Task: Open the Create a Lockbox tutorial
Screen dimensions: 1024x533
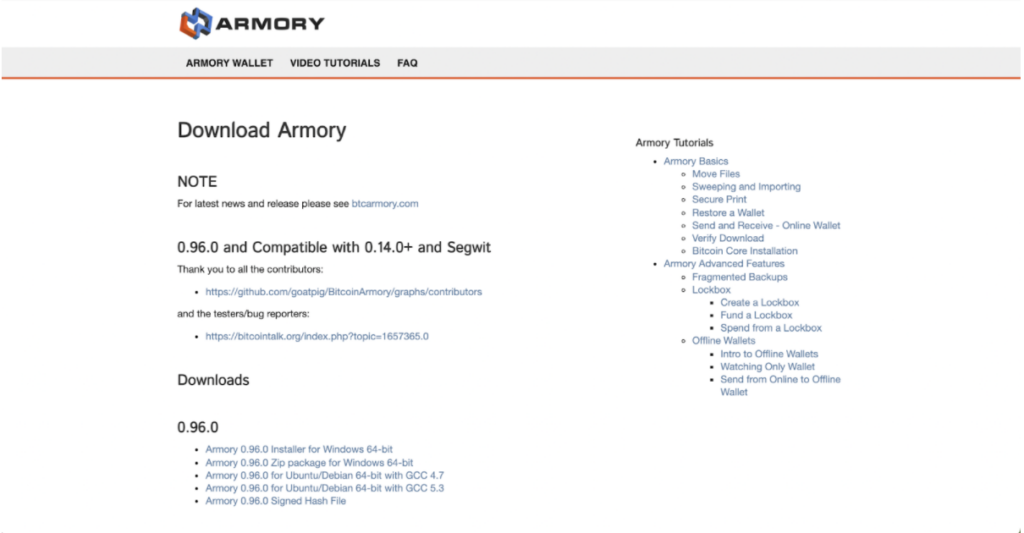Action: click(x=760, y=302)
